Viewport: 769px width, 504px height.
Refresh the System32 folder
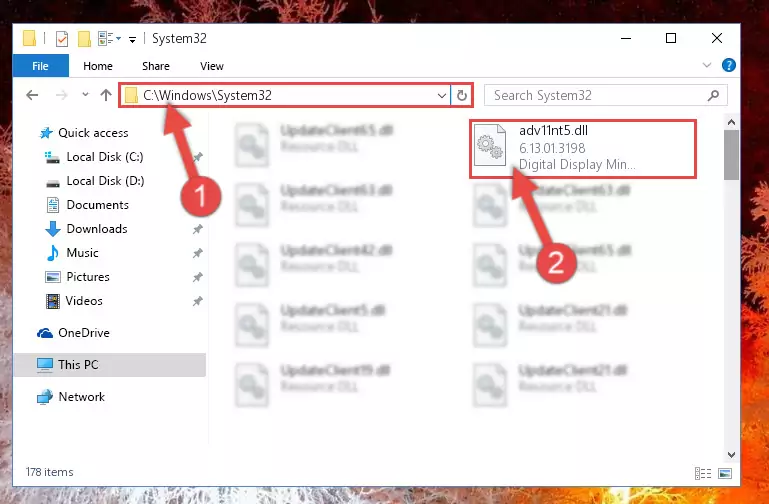[x=461, y=96]
